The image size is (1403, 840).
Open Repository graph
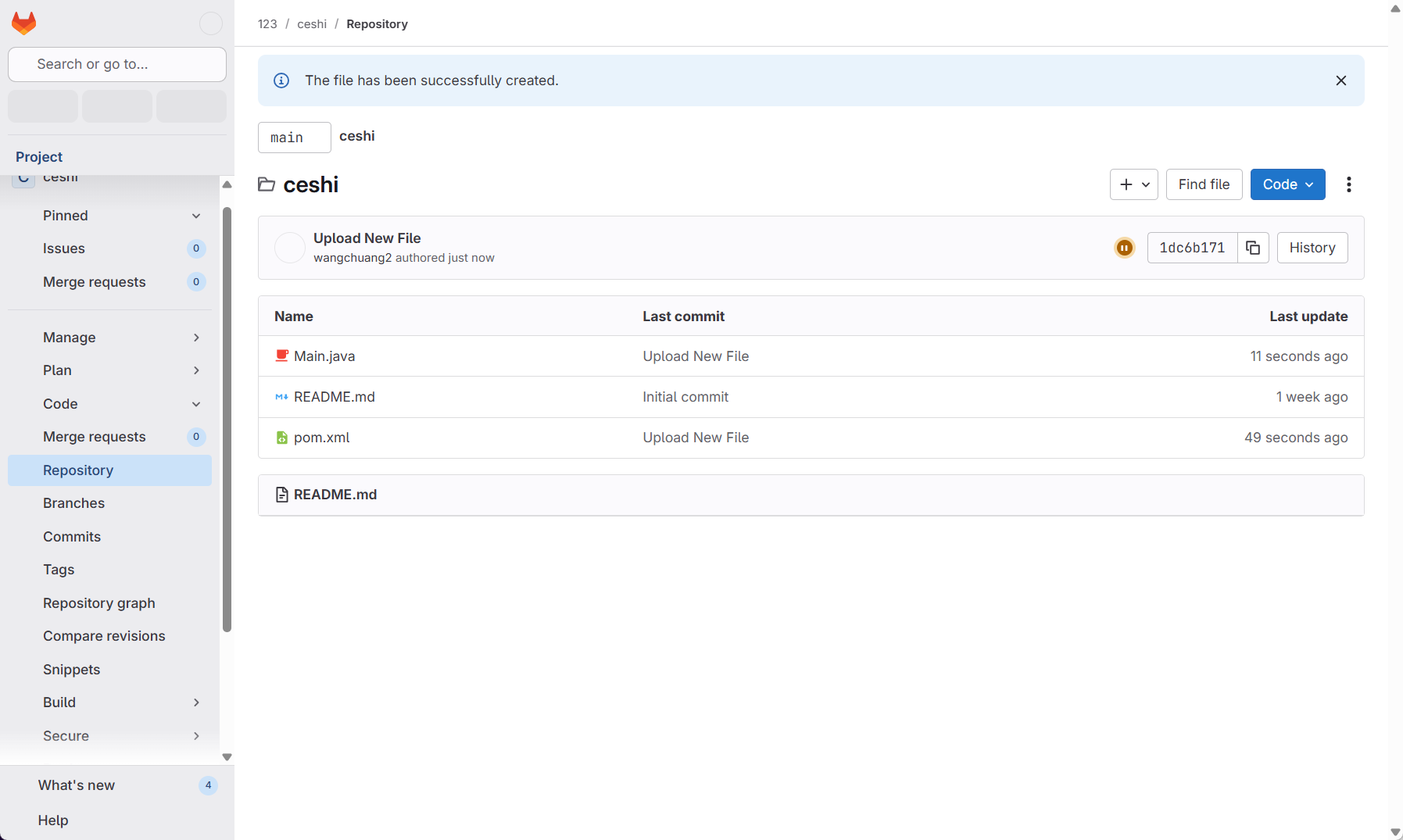[x=109, y=603]
